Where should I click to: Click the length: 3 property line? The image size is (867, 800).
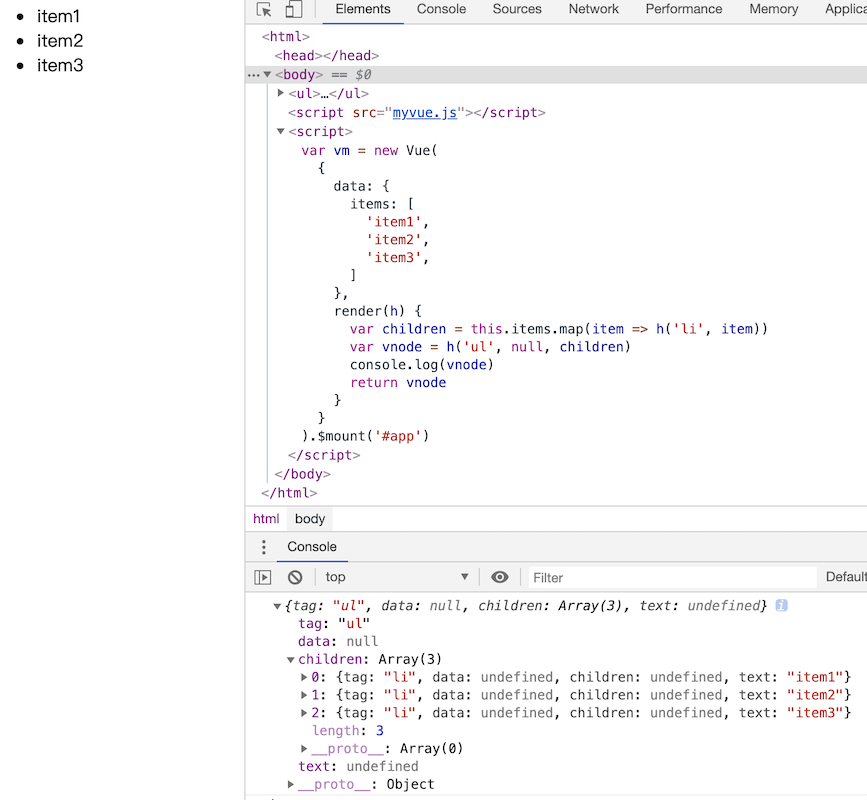pyautogui.click(x=348, y=730)
